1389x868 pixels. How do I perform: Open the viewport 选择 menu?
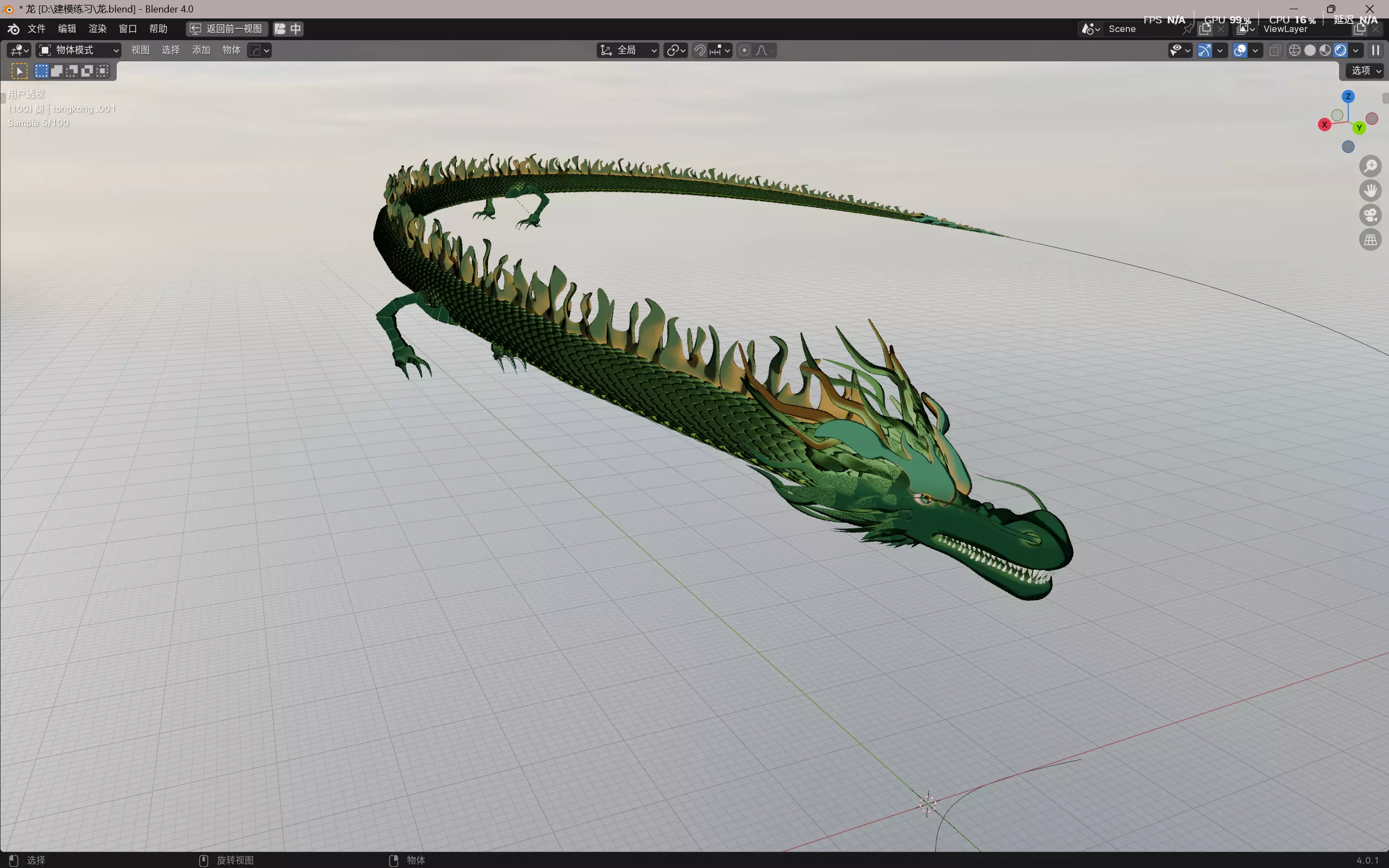pos(171,50)
